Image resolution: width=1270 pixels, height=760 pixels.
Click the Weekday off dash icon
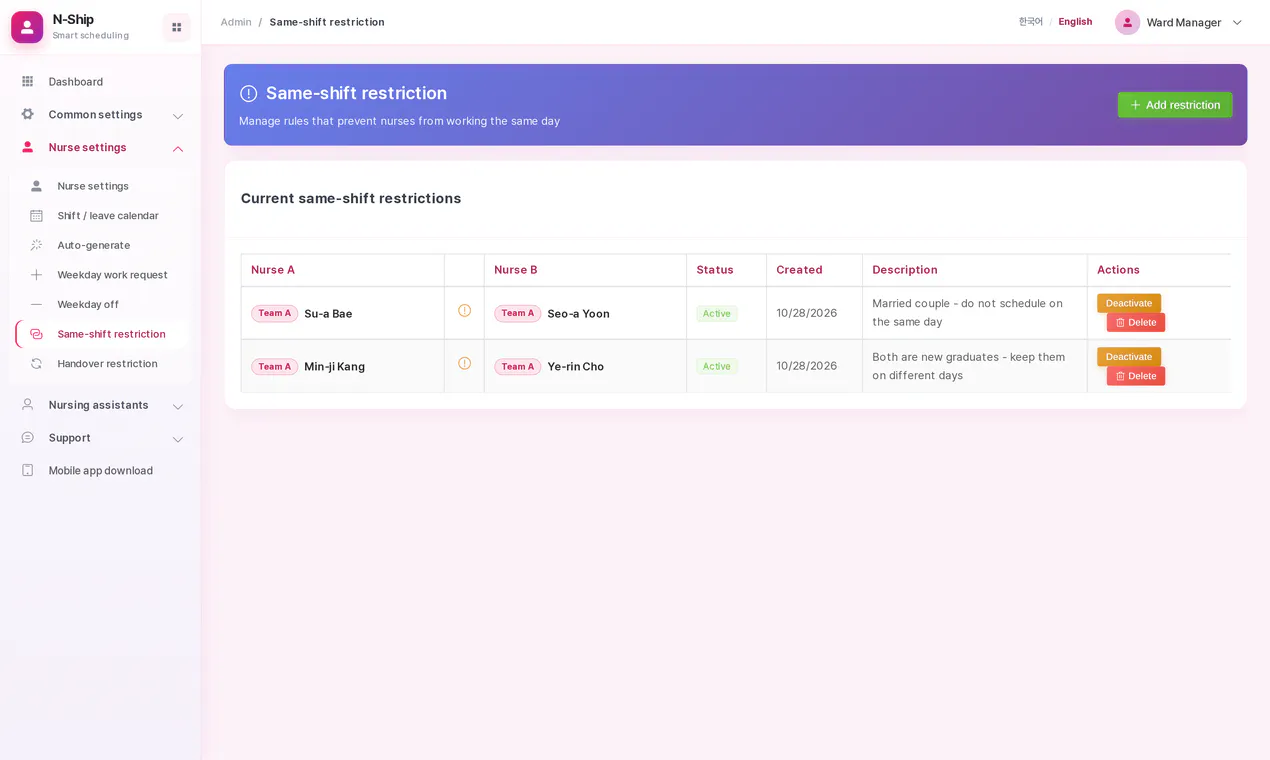[x=36, y=305]
